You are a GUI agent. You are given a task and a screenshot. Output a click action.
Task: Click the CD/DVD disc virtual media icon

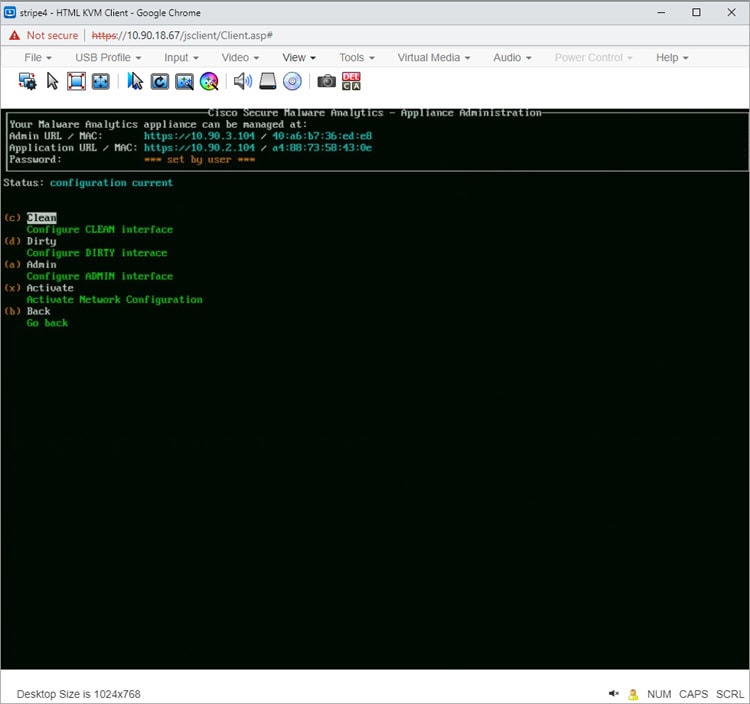click(x=292, y=81)
